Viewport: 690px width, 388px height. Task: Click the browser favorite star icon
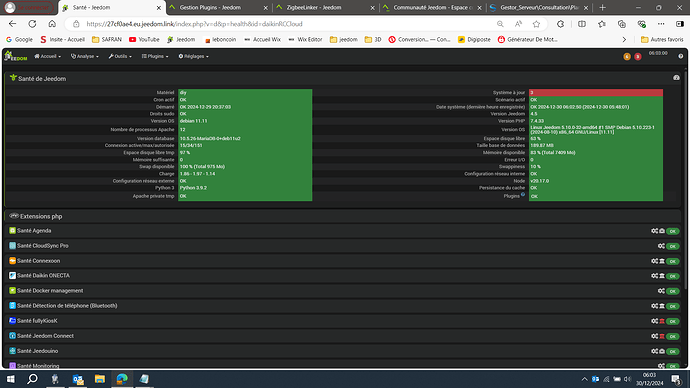pos(536,24)
